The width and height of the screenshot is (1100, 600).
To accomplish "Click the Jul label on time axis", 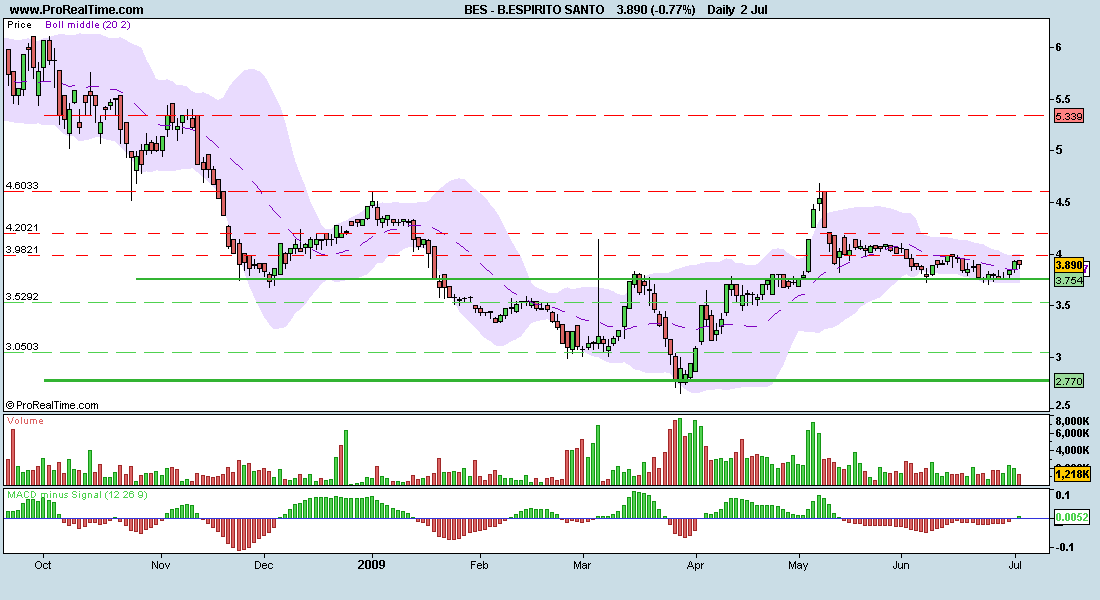I will [1014, 565].
